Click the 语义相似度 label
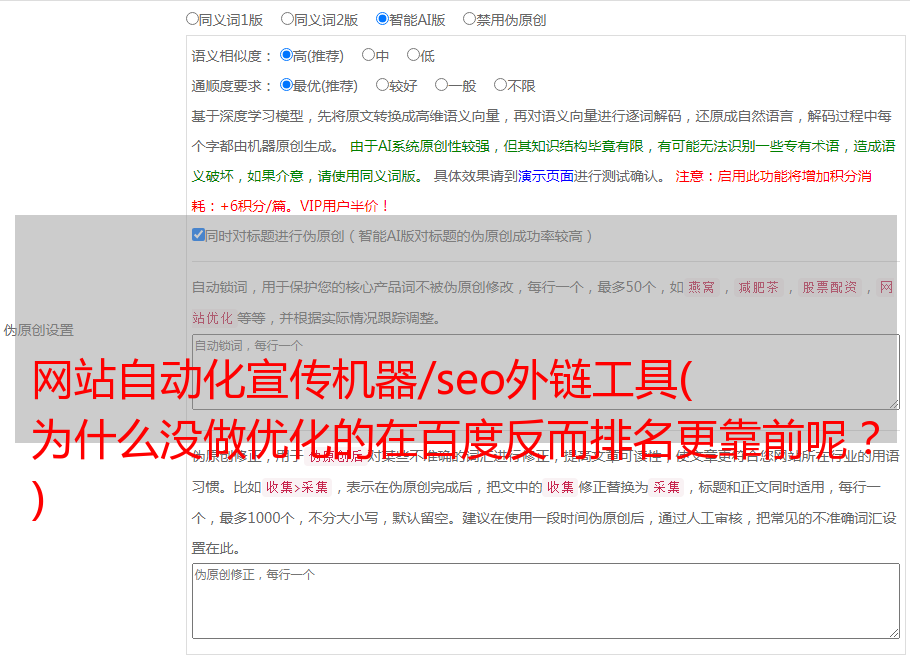 click(x=232, y=56)
